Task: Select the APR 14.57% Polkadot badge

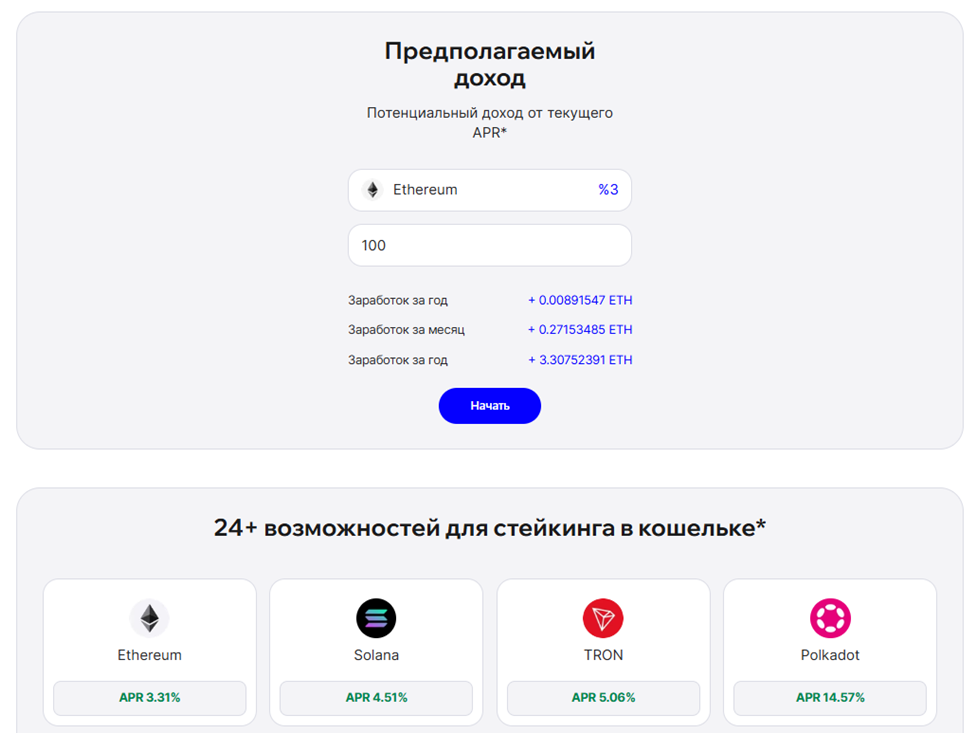Action: (x=830, y=698)
